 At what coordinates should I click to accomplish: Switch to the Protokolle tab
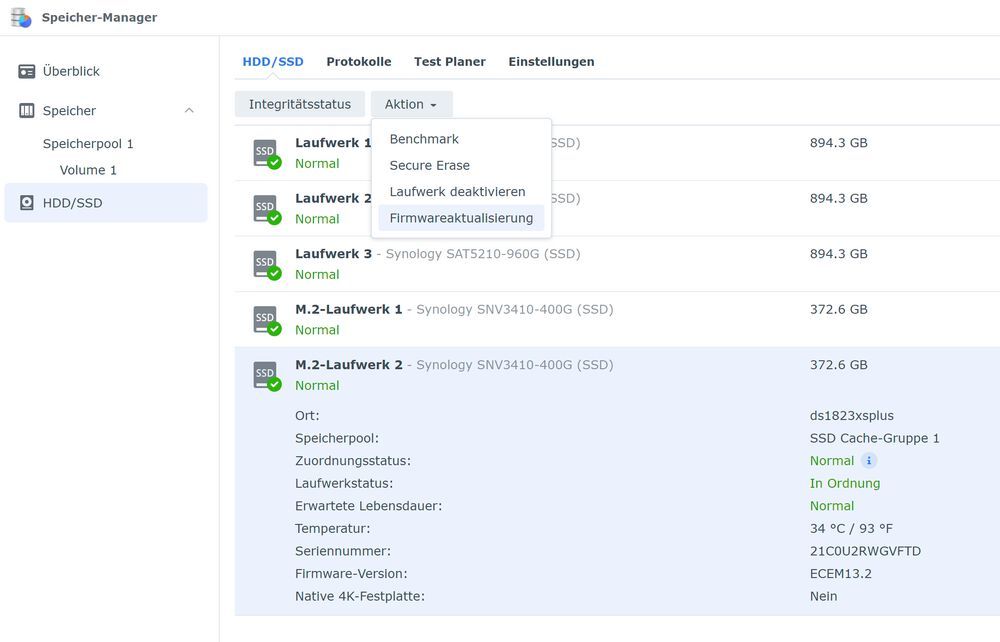(359, 62)
